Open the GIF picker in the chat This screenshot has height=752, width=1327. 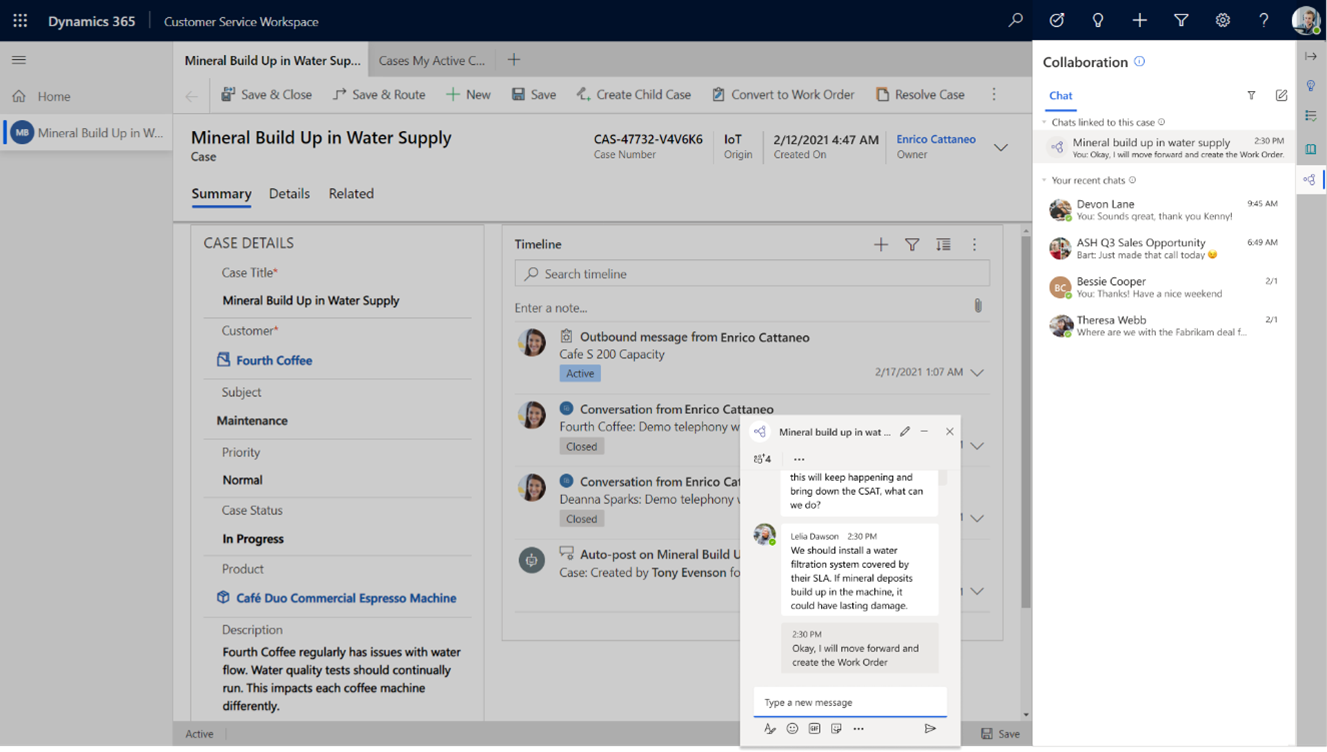(814, 729)
